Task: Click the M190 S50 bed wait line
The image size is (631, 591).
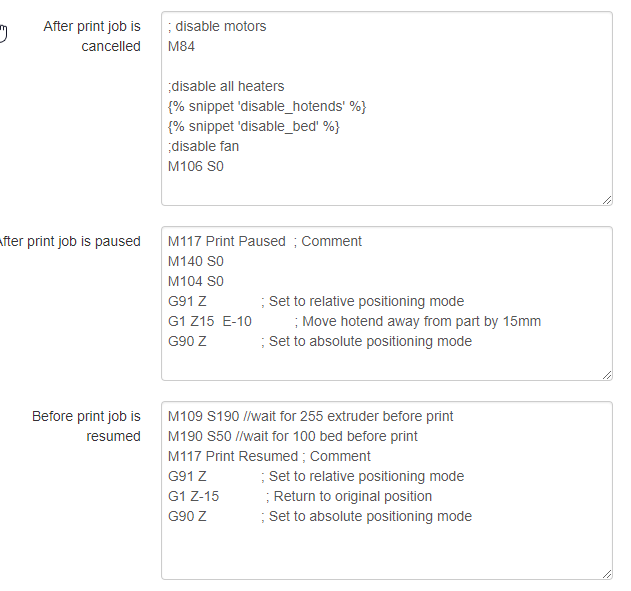Action: pos(292,436)
